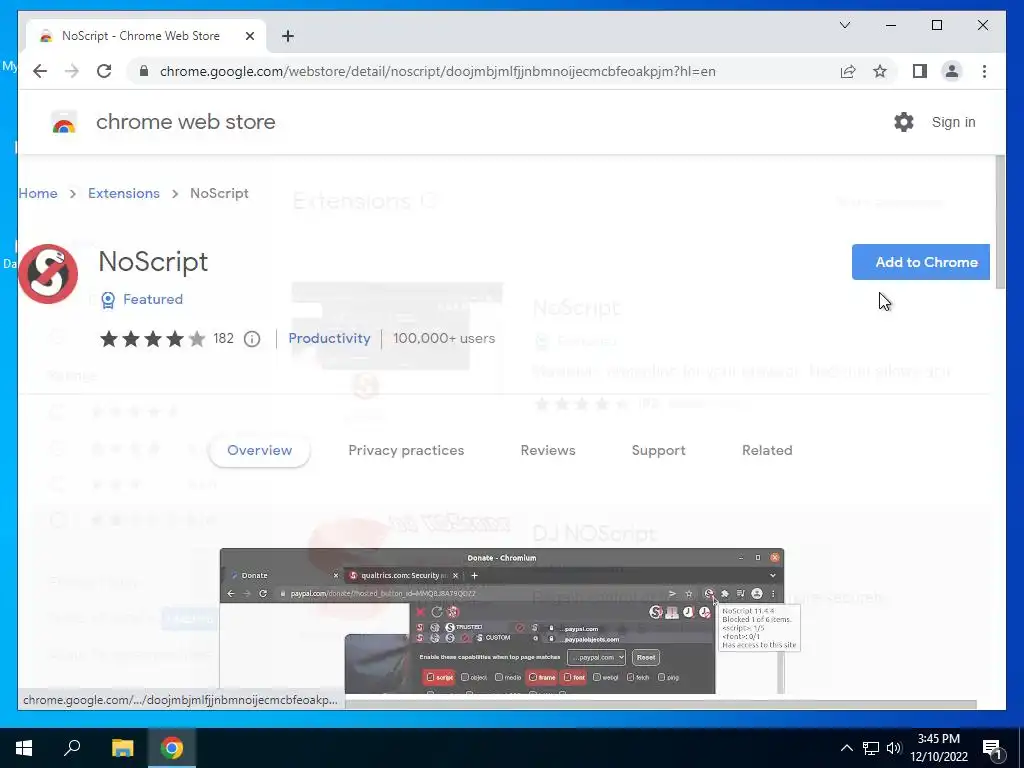Click Add to Chrome button
Screen dimensions: 1024x768
coord(921,262)
